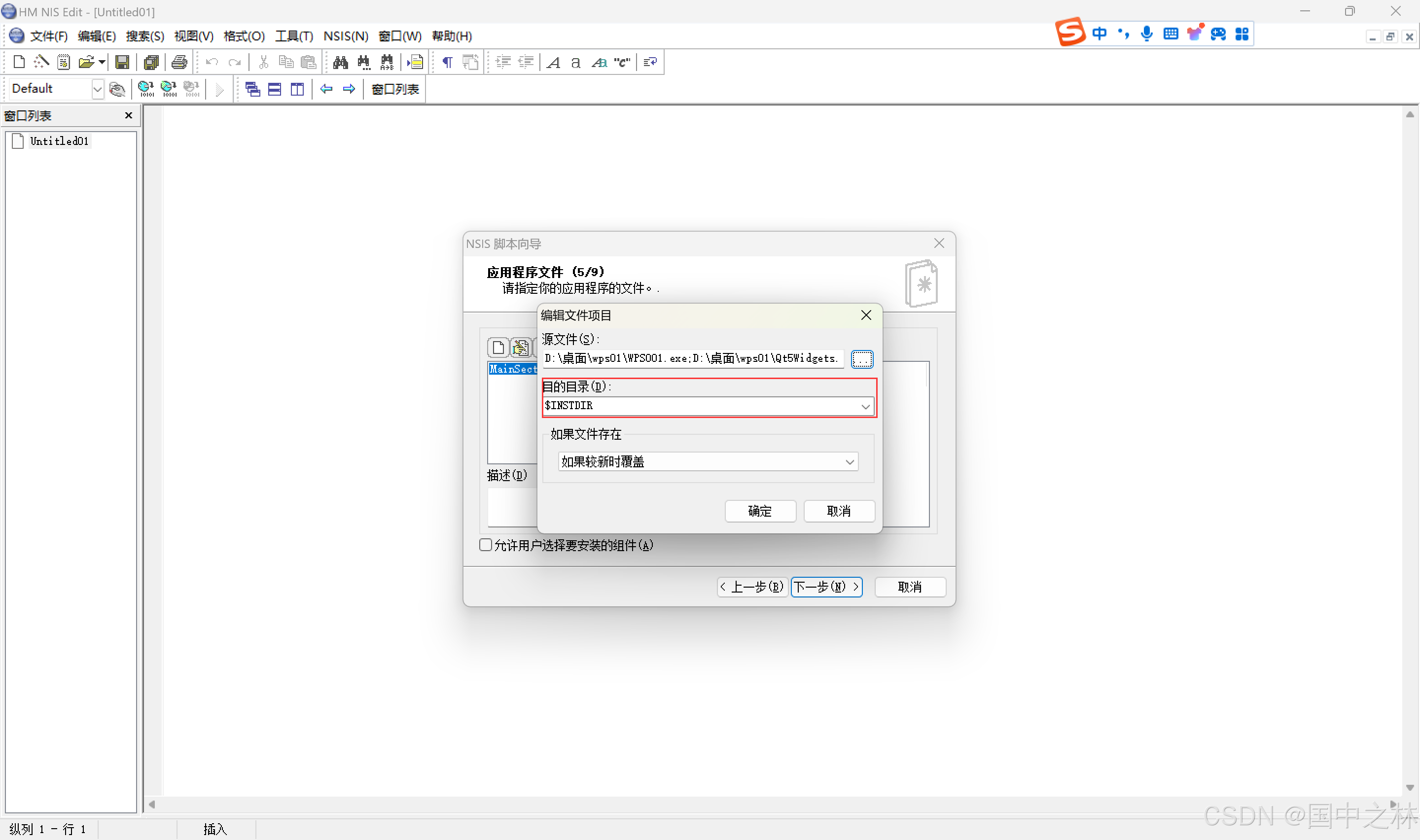Create a new blank script file
Viewport: 1420px width, 840px height.
click(19, 62)
